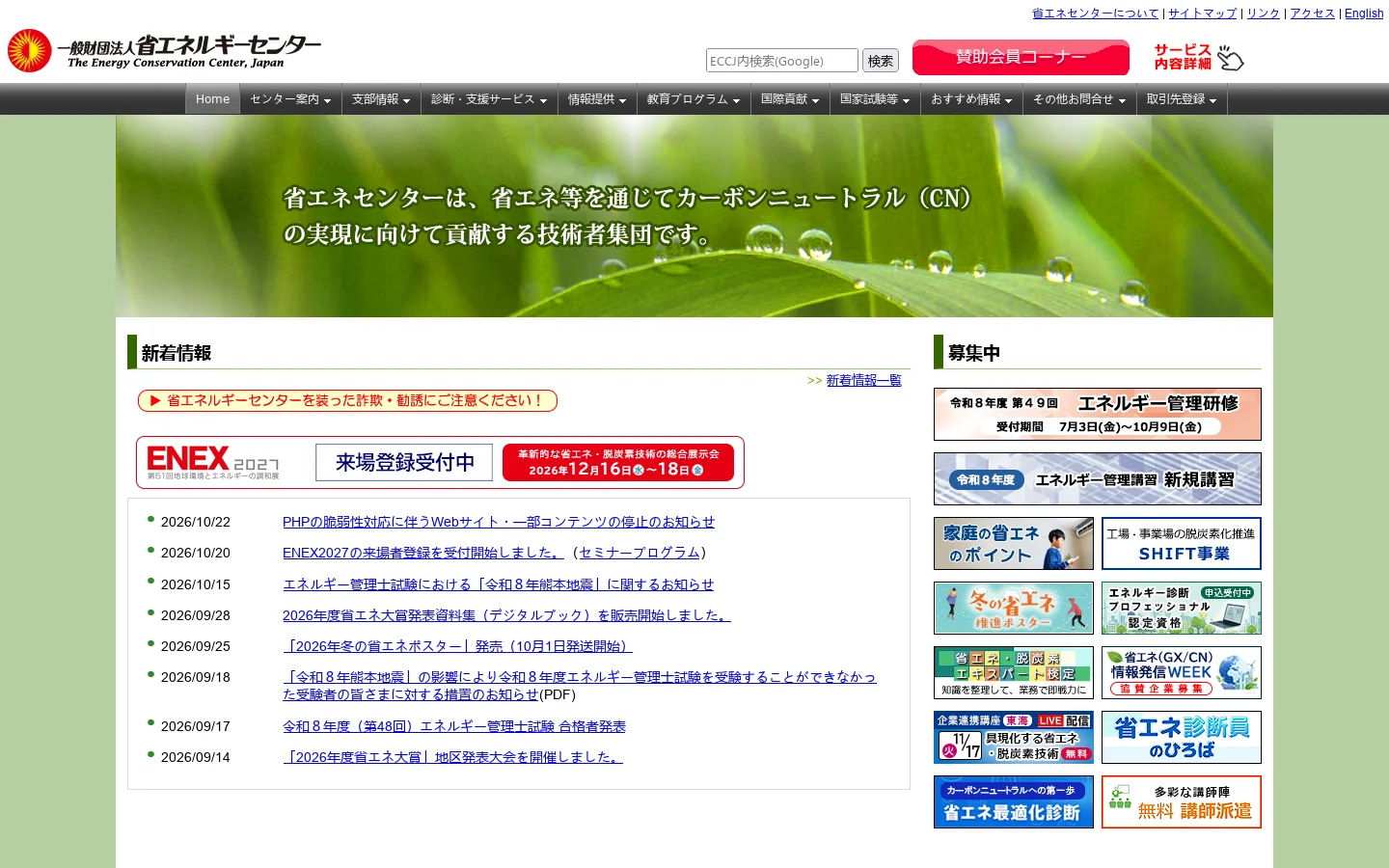Expand the 支部情報 dropdown menu
Screen dimensions: 1389x868
pos(381,99)
